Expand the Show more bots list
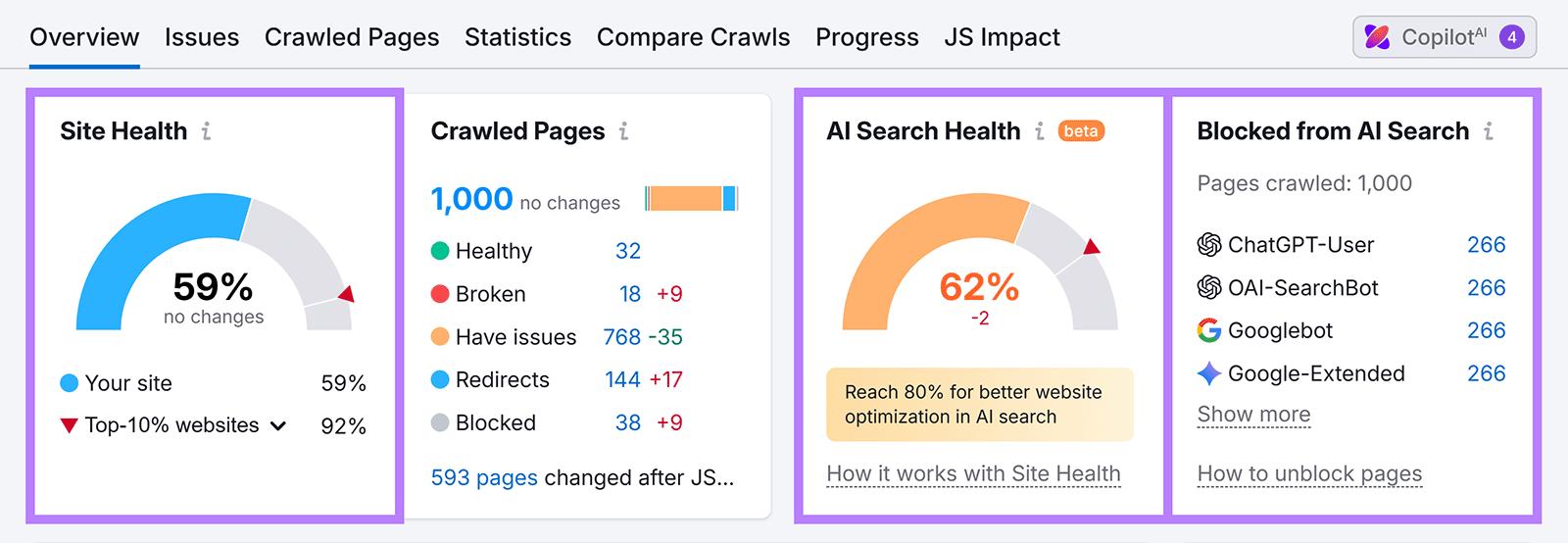 coord(1253,415)
